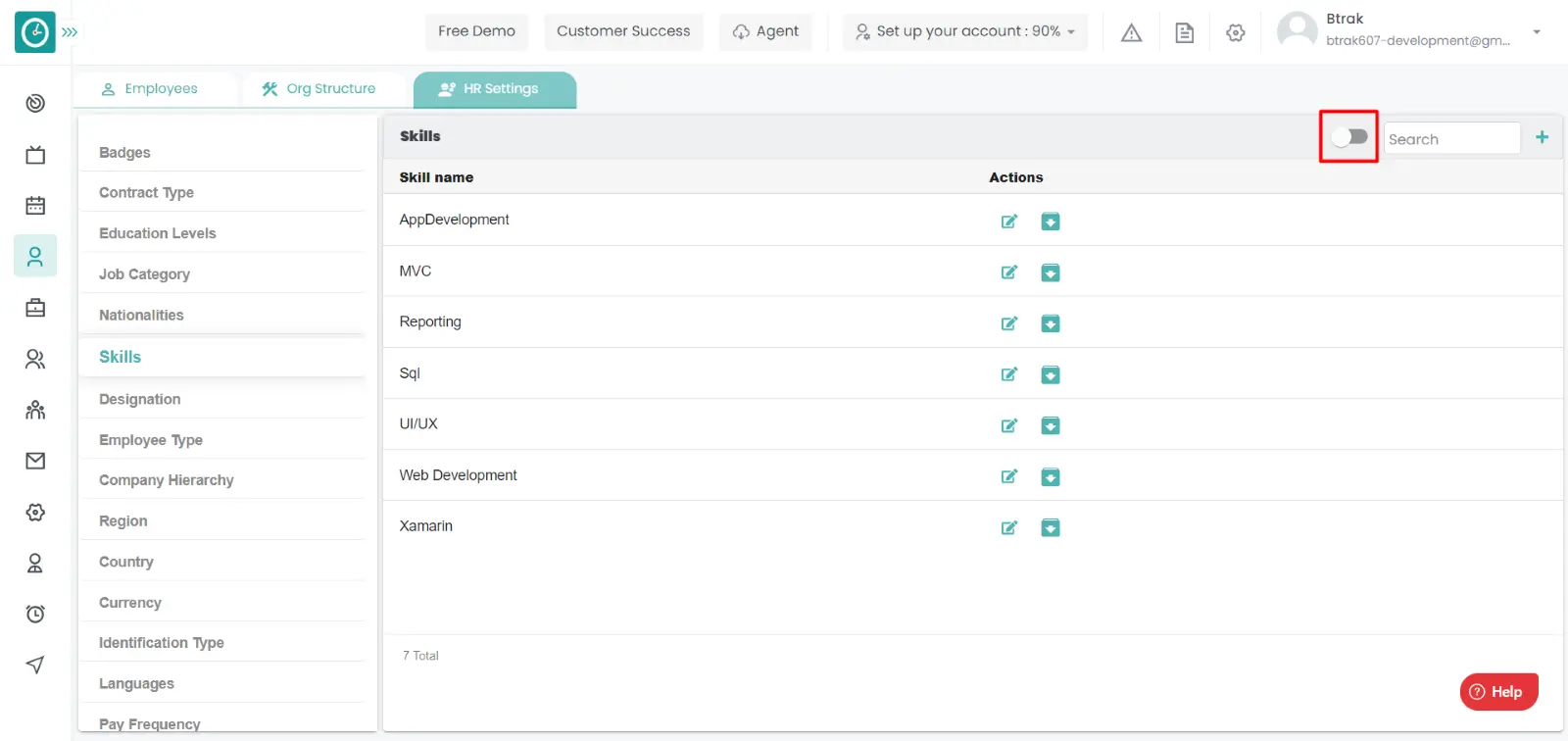Edit the Reporting skill
This screenshot has width=1568, height=741.
click(1008, 323)
